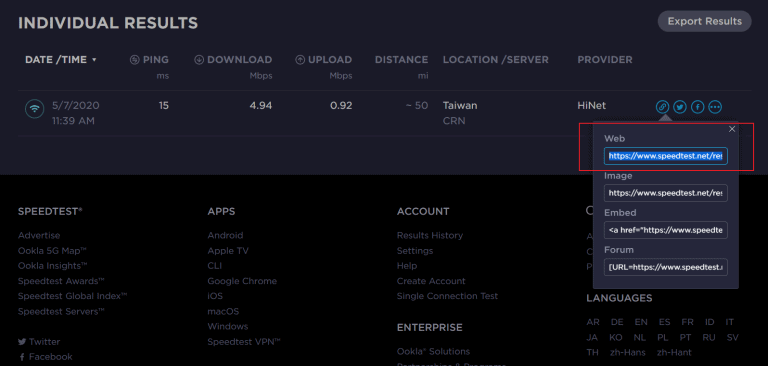Open the Windows app link
The image size is (768, 366).
coord(228,326)
